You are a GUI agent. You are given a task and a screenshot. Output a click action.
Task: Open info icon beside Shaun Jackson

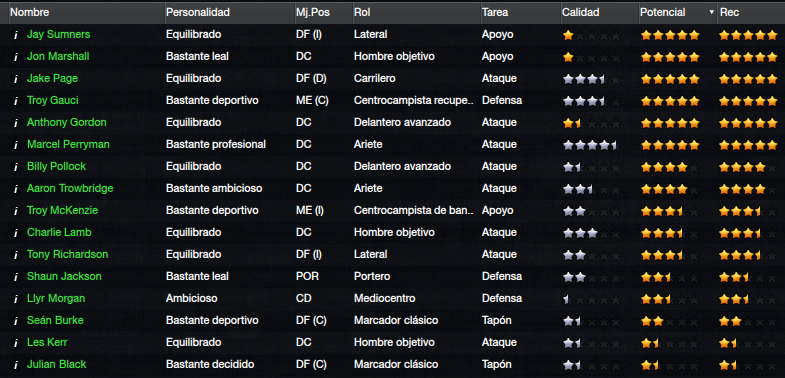point(16,277)
